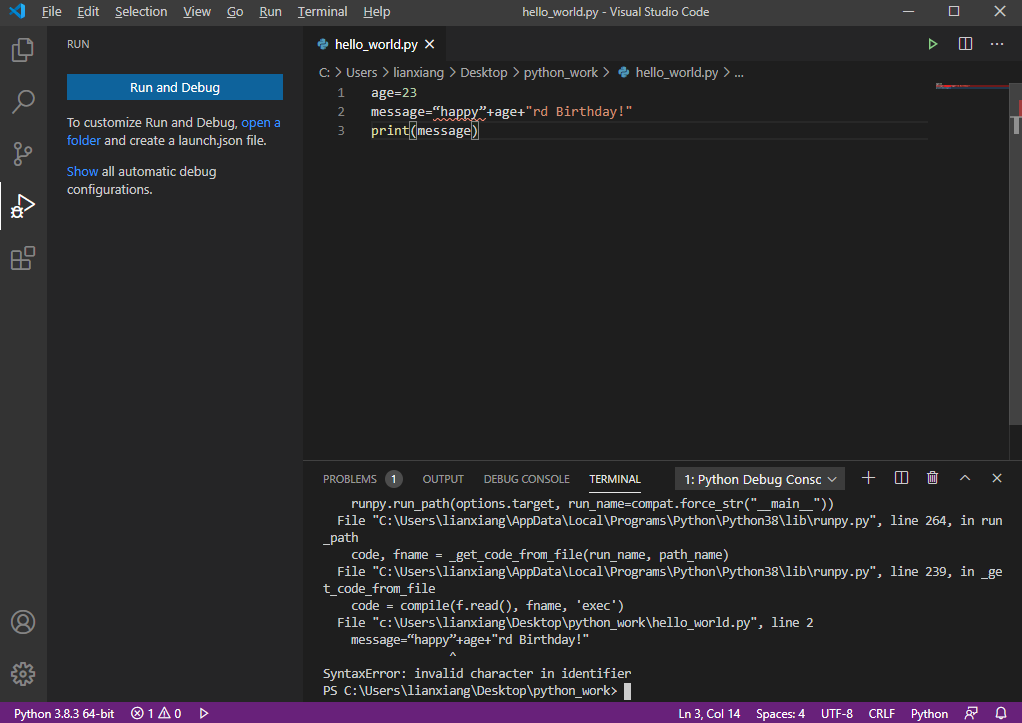Open the Explorer view in activity bar

click(23, 50)
